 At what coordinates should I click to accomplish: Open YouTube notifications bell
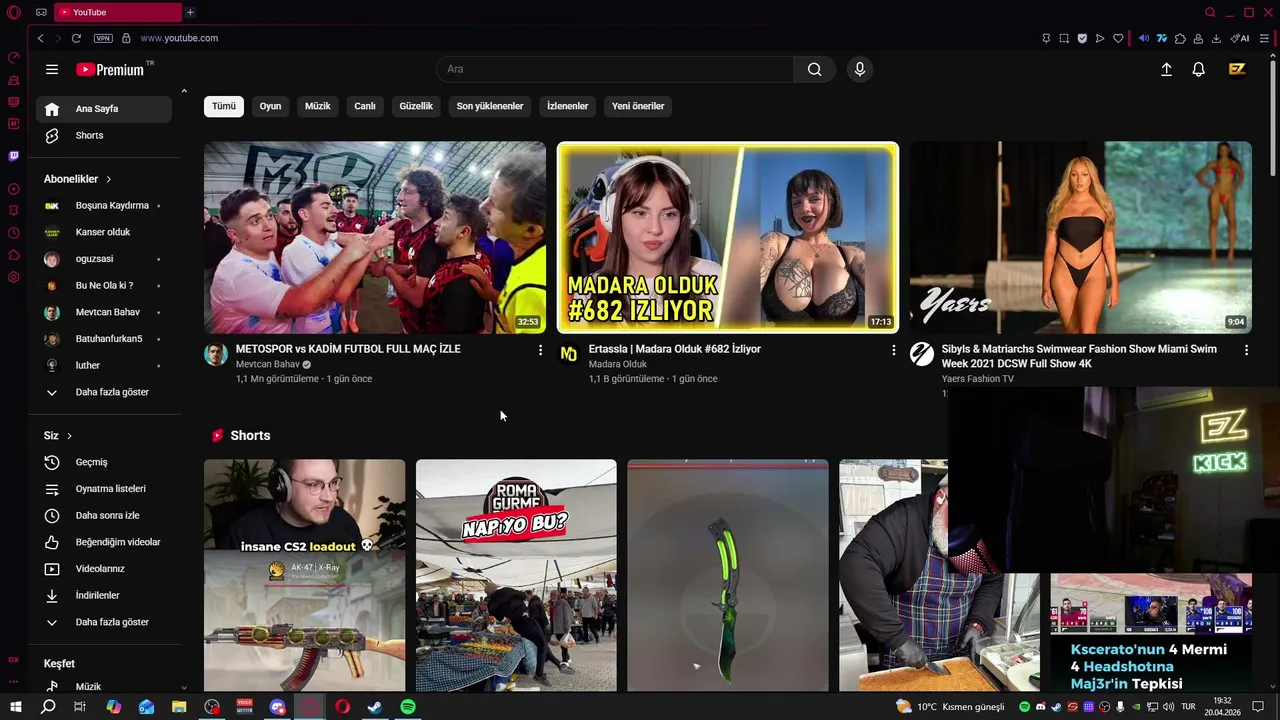(x=1198, y=69)
